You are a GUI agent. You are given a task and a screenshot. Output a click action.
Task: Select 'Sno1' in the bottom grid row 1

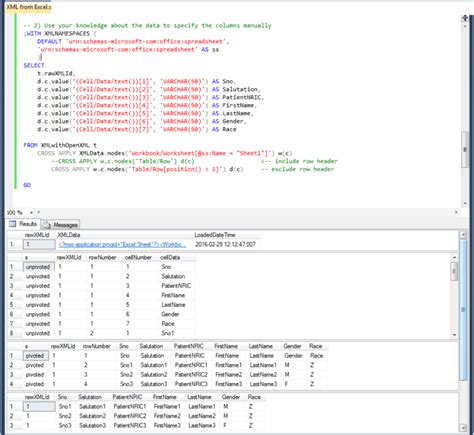[x=65, y=407]
